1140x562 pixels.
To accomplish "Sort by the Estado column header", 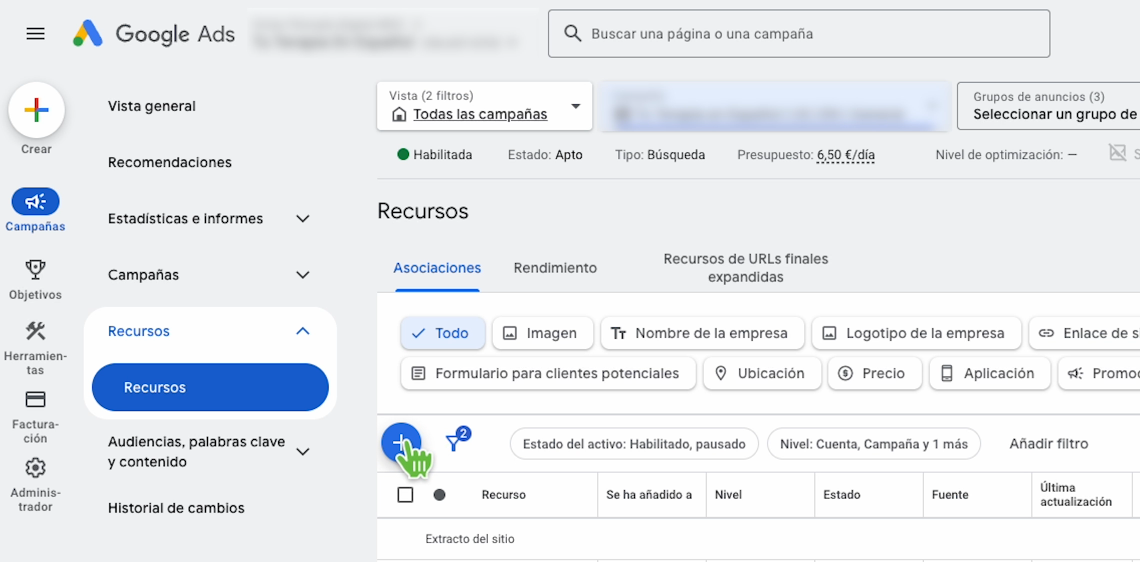I will tap(841, 495).
